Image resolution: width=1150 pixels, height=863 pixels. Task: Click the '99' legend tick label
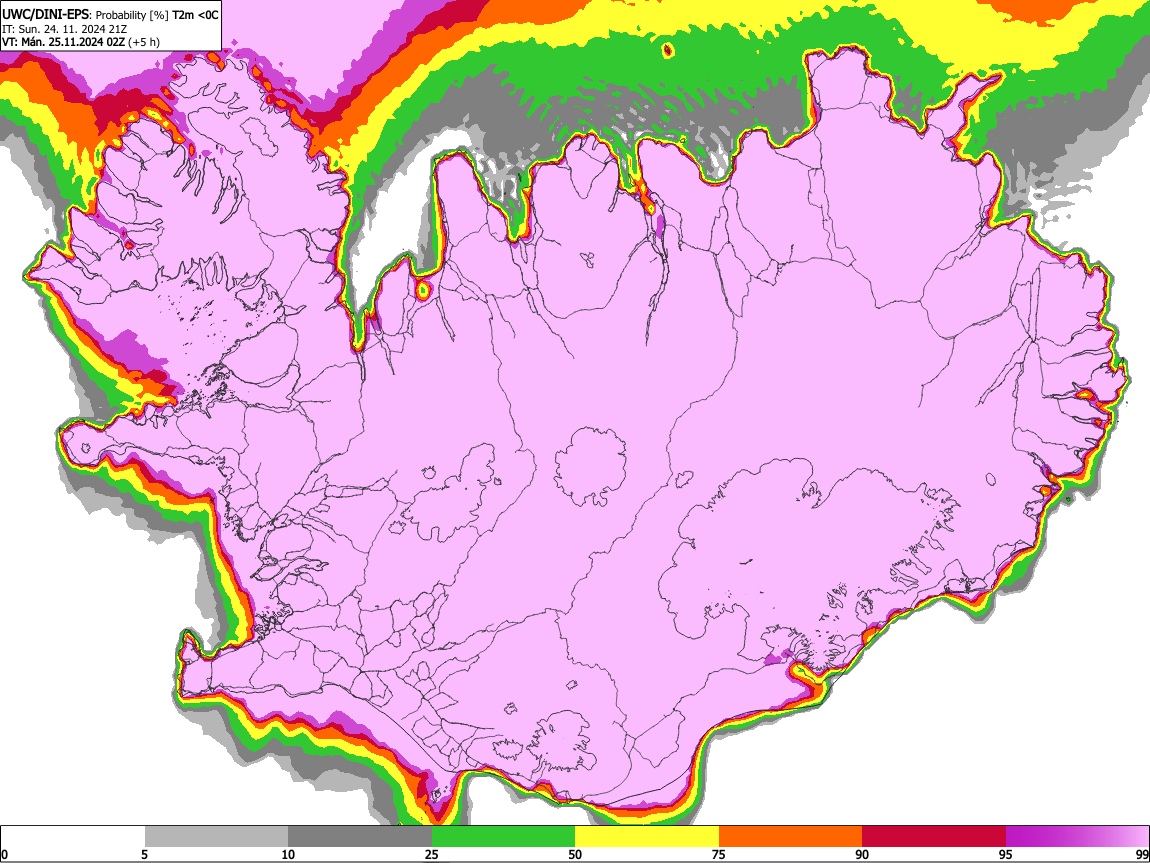pyautogui.click(x=1141, y=854)
